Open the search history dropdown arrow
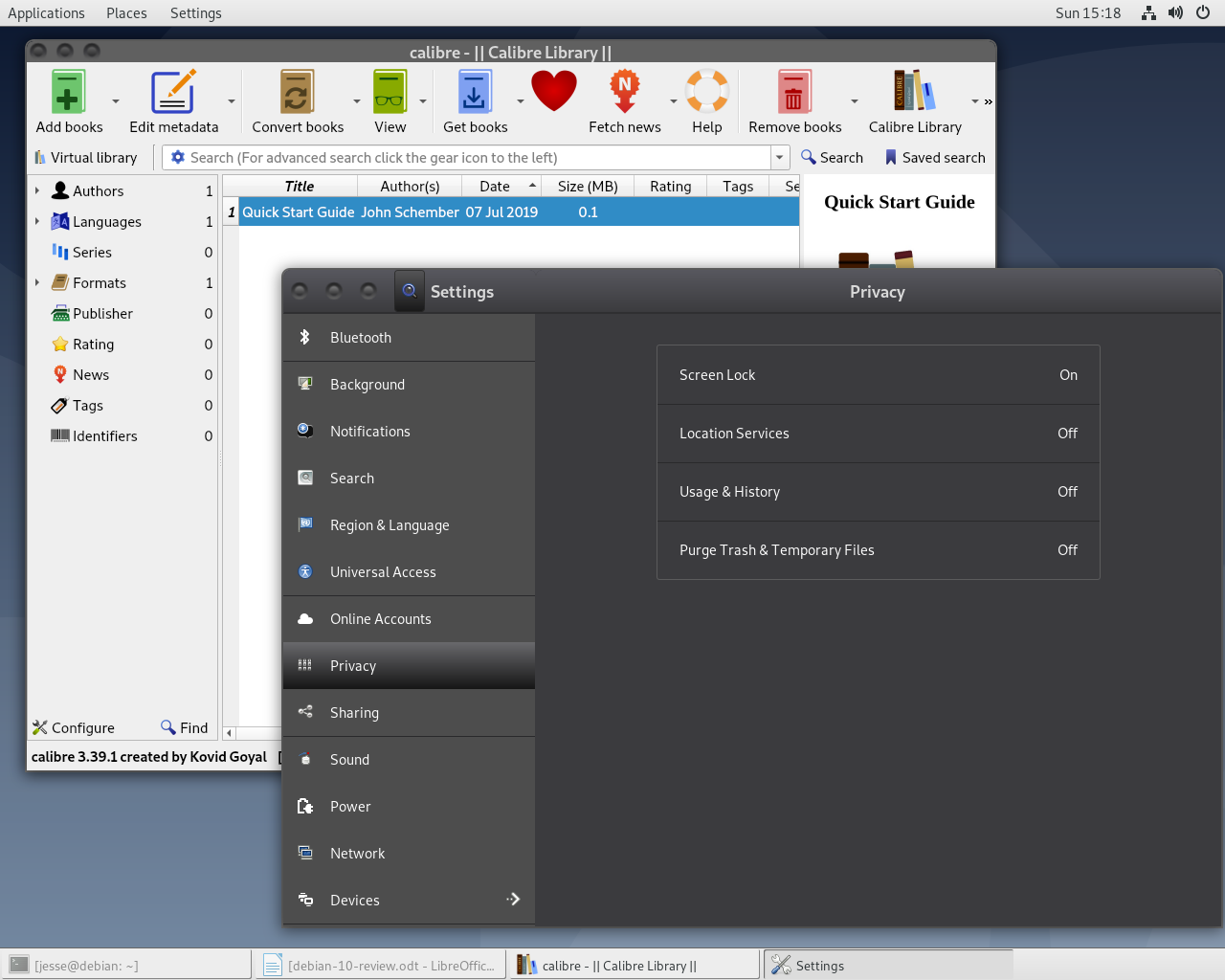This screenshot has height=980, width=1225. pyautogui.click(x=780, y=157)
